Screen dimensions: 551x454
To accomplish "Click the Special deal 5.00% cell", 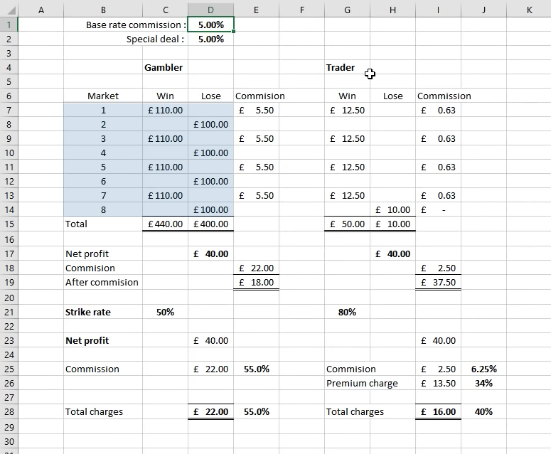I will (210, 39).
